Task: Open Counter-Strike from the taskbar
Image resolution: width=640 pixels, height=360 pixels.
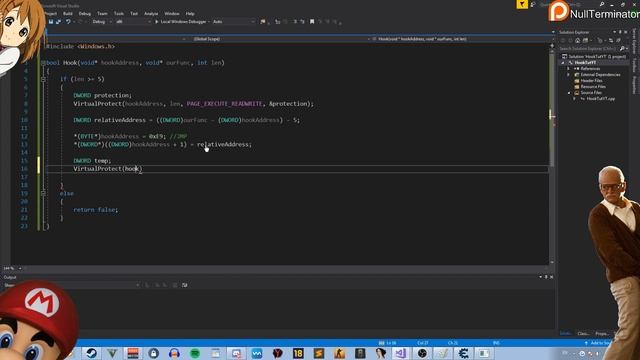Action: [x=339, y=353]
